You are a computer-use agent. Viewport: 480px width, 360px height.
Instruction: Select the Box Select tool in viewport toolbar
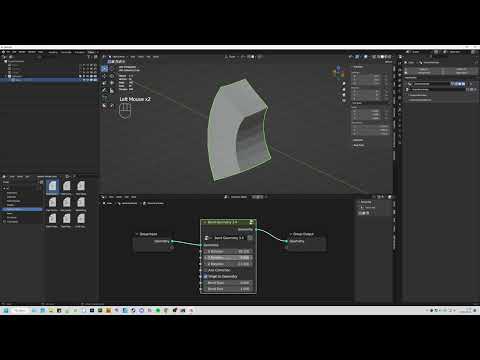coord(104,69)
